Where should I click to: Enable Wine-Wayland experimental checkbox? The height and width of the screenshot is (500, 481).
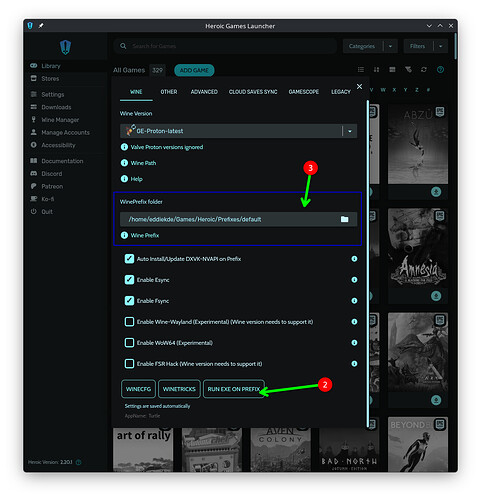point(129,322)
